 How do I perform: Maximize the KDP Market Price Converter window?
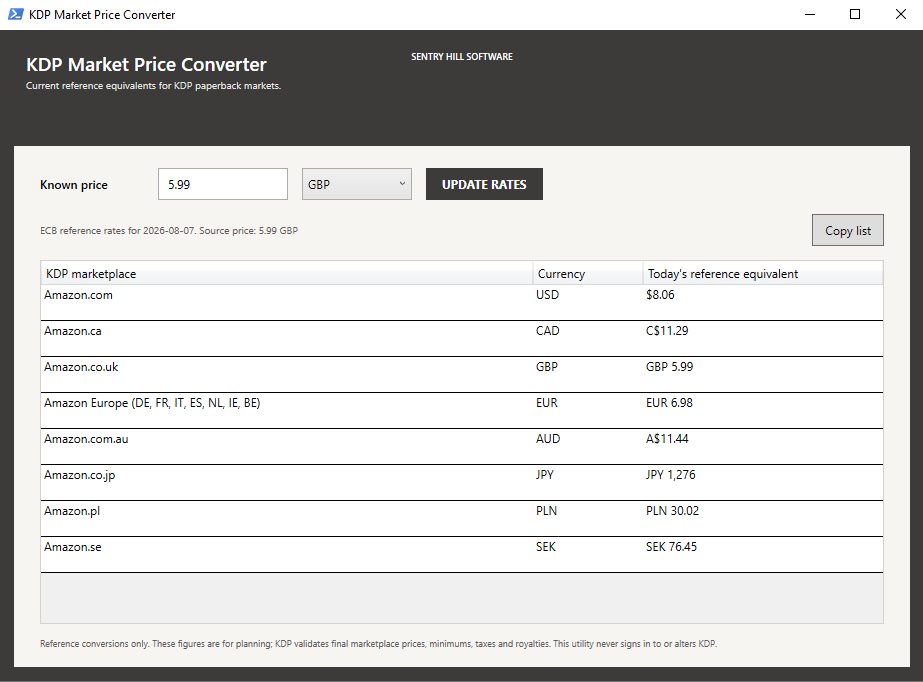pos(855,14)
